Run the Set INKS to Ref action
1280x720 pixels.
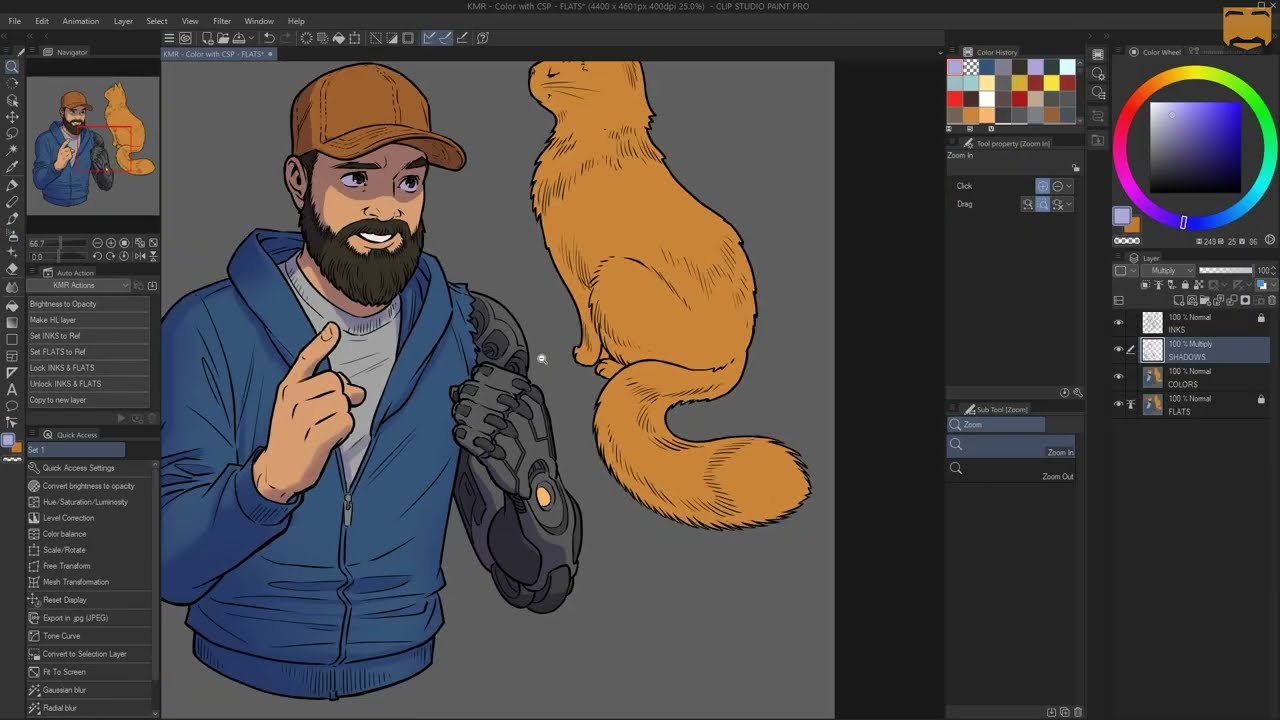coord(88,336)
